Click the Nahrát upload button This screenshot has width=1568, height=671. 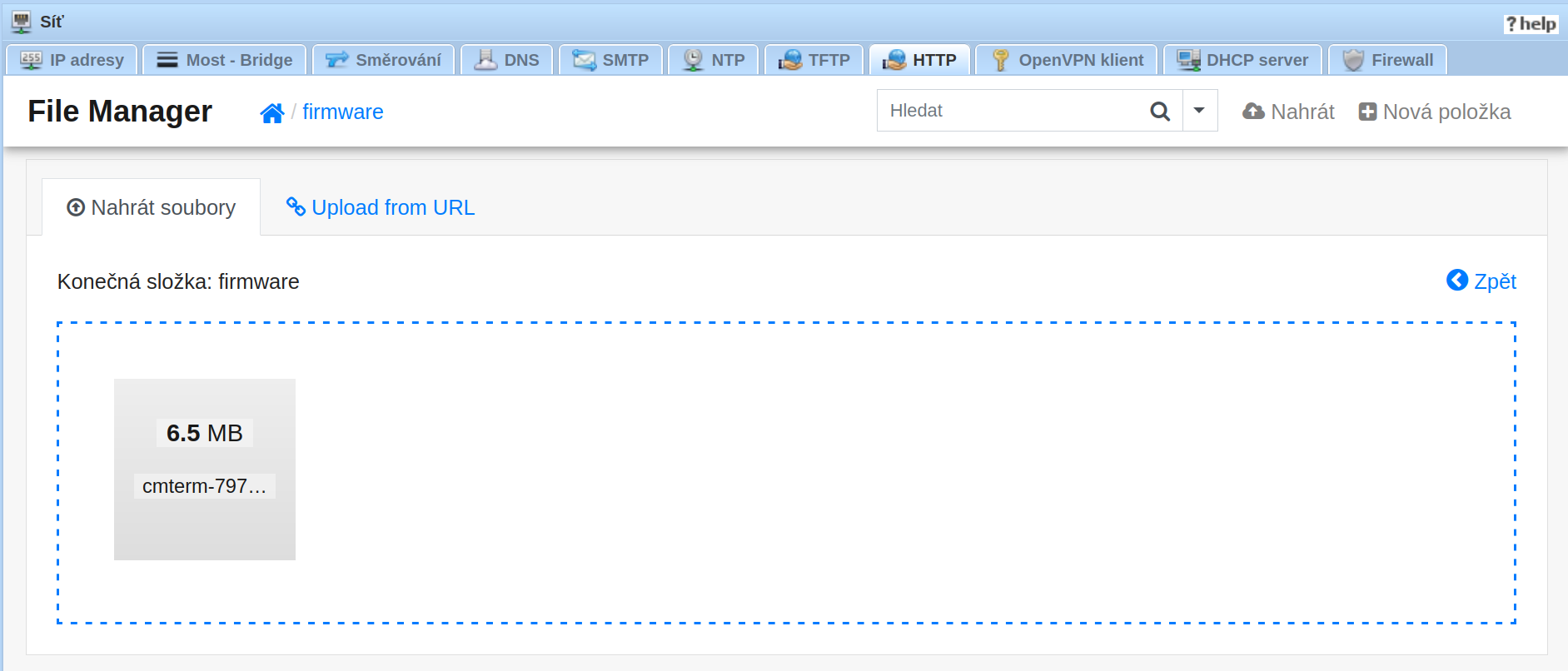(x=1288, y=112)
